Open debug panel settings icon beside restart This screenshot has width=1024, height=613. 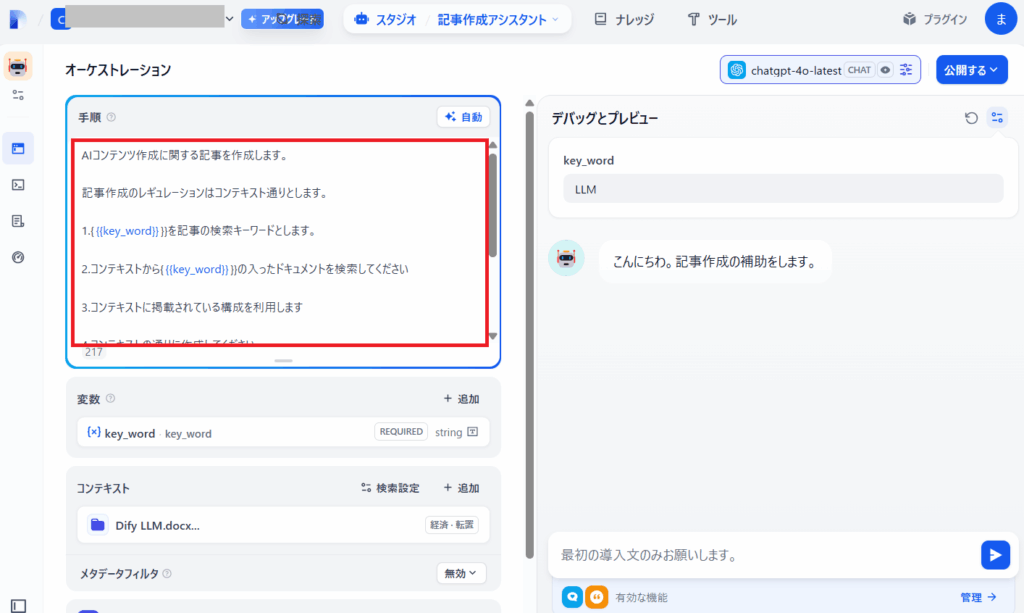tap(996, 117)
